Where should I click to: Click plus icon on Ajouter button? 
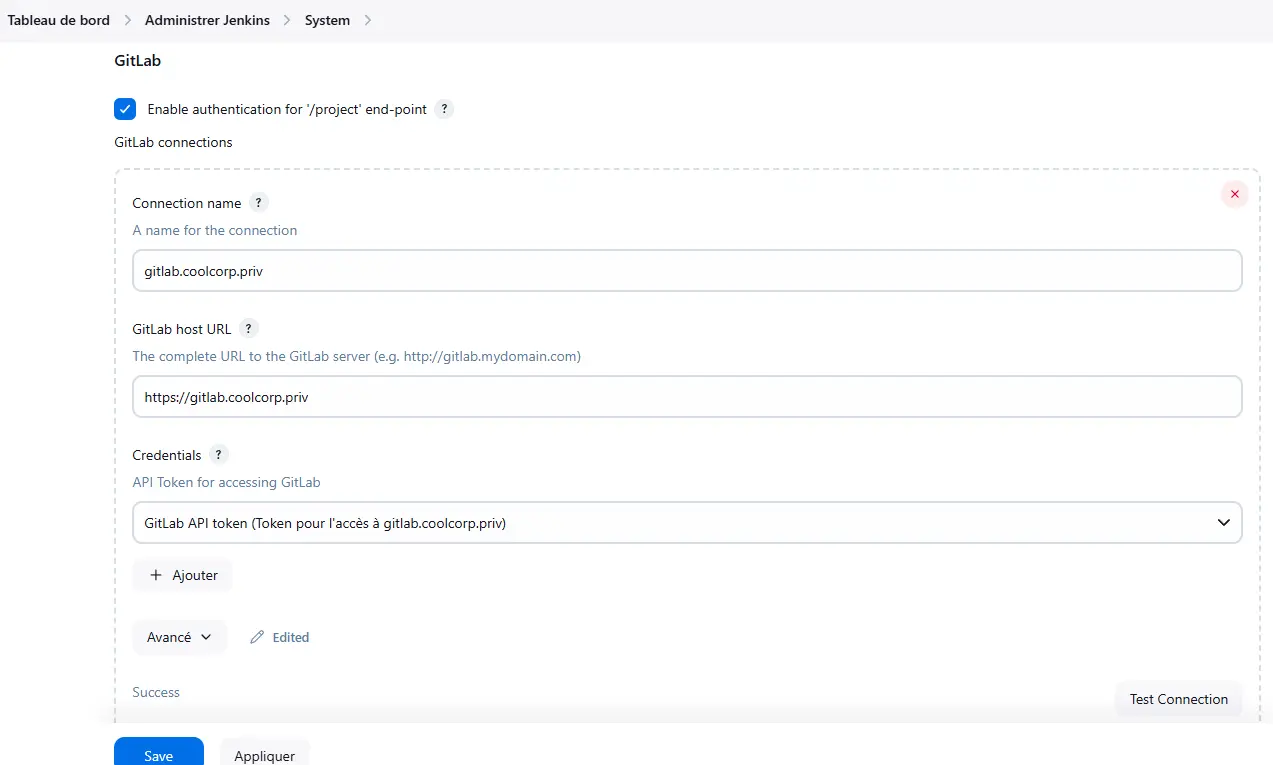[156, 575]
